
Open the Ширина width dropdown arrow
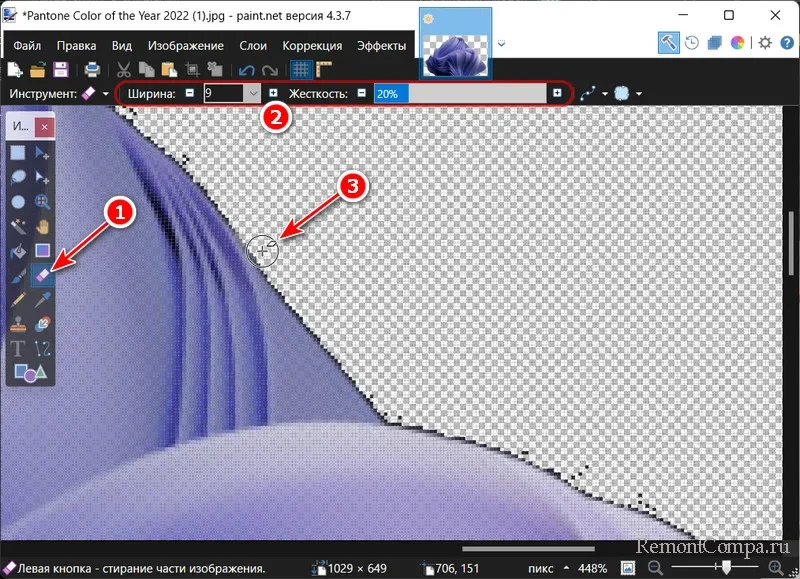coord(254,93)
